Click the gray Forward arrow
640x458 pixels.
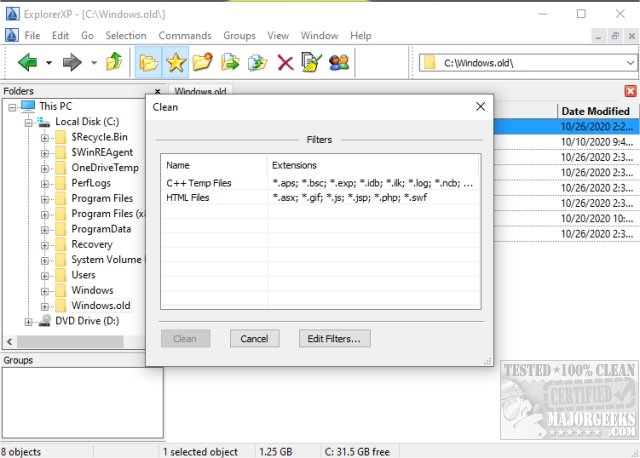[72, 63]
